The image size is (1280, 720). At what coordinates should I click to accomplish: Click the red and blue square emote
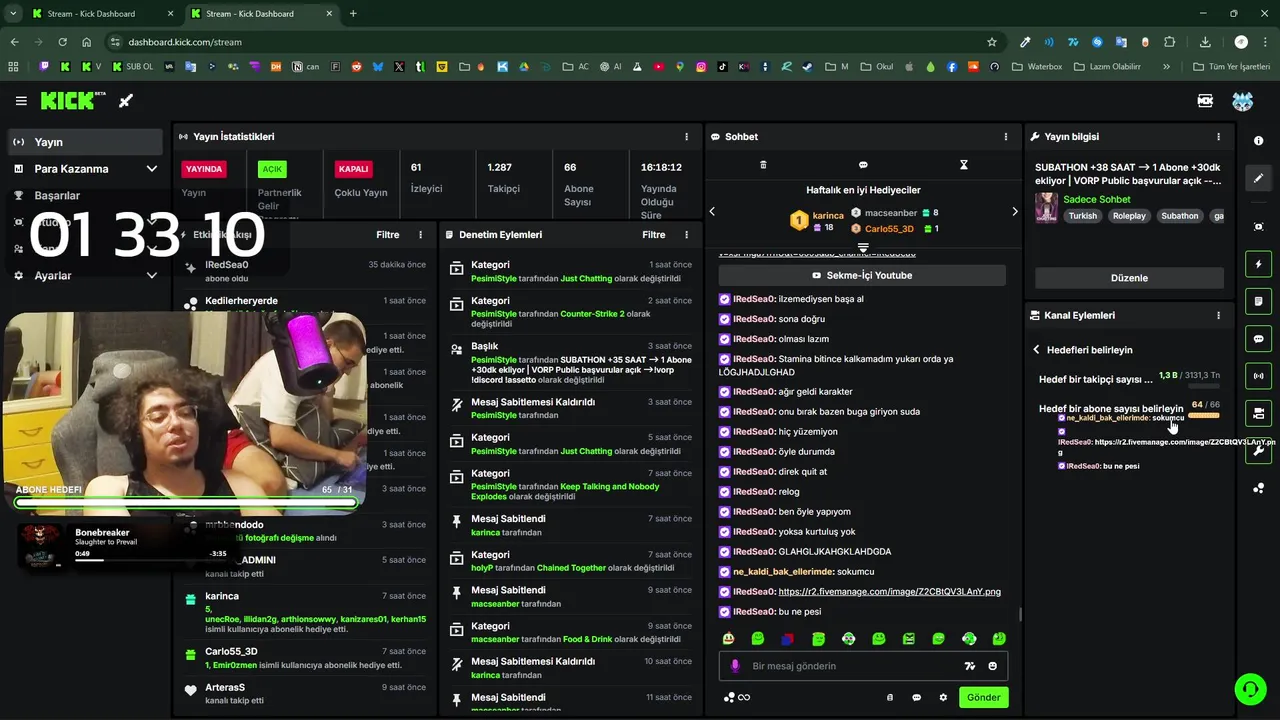(788, 639)
